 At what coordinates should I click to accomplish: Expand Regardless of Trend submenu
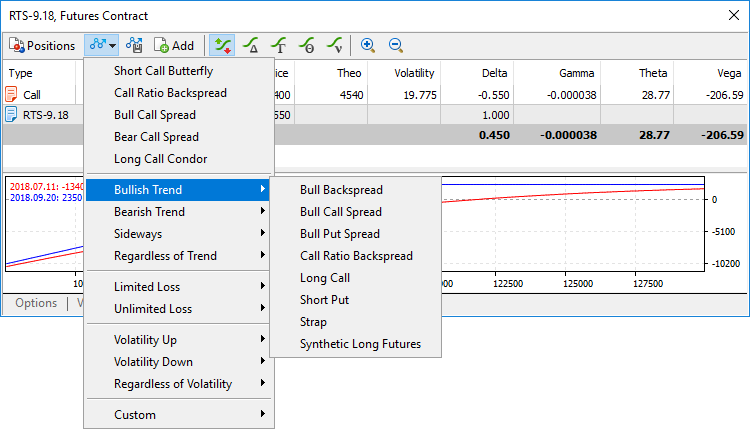(x=179, y=256)
